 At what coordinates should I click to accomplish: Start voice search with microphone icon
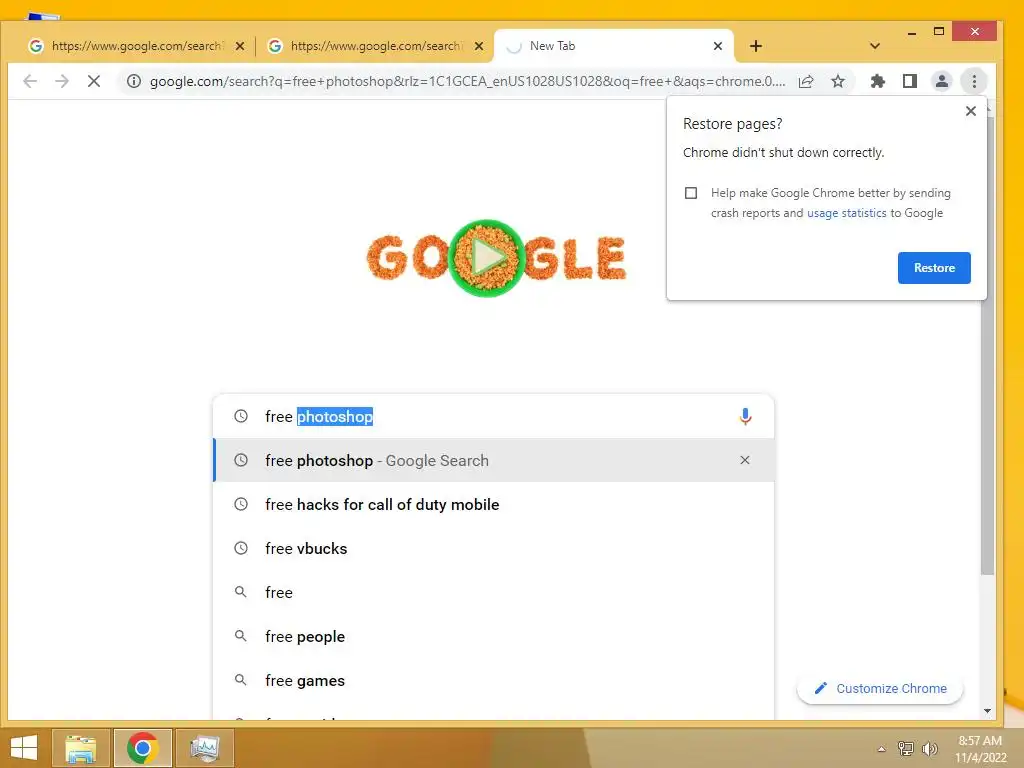point(745,416)
